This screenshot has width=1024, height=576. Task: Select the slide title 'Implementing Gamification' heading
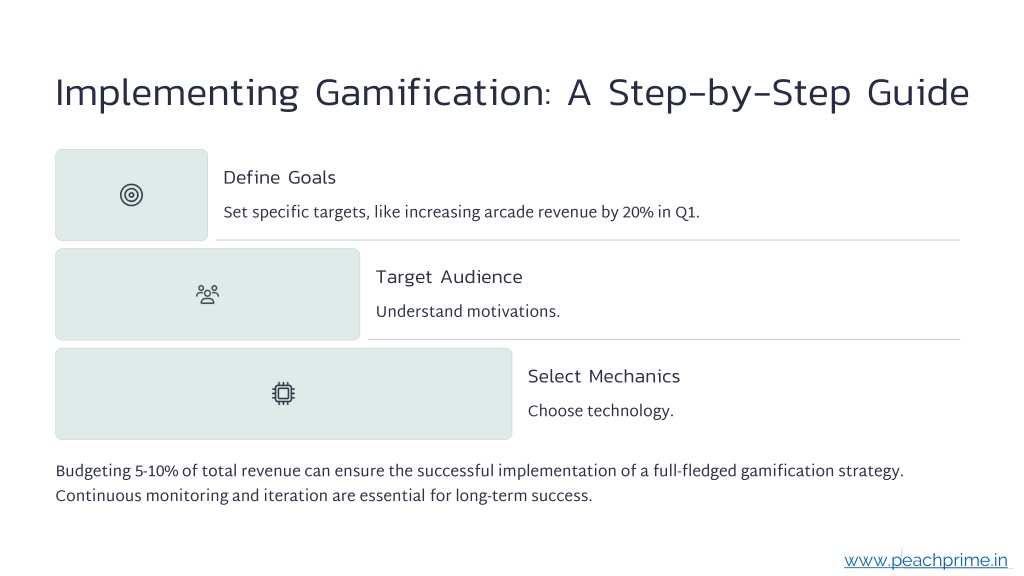click(512, 93)
